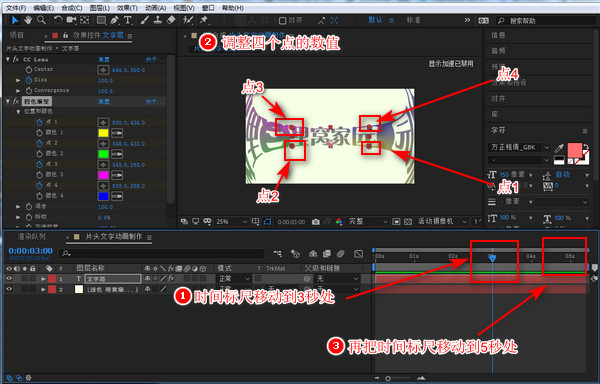Click the current time indicator at 03s

tap(492, 258)
